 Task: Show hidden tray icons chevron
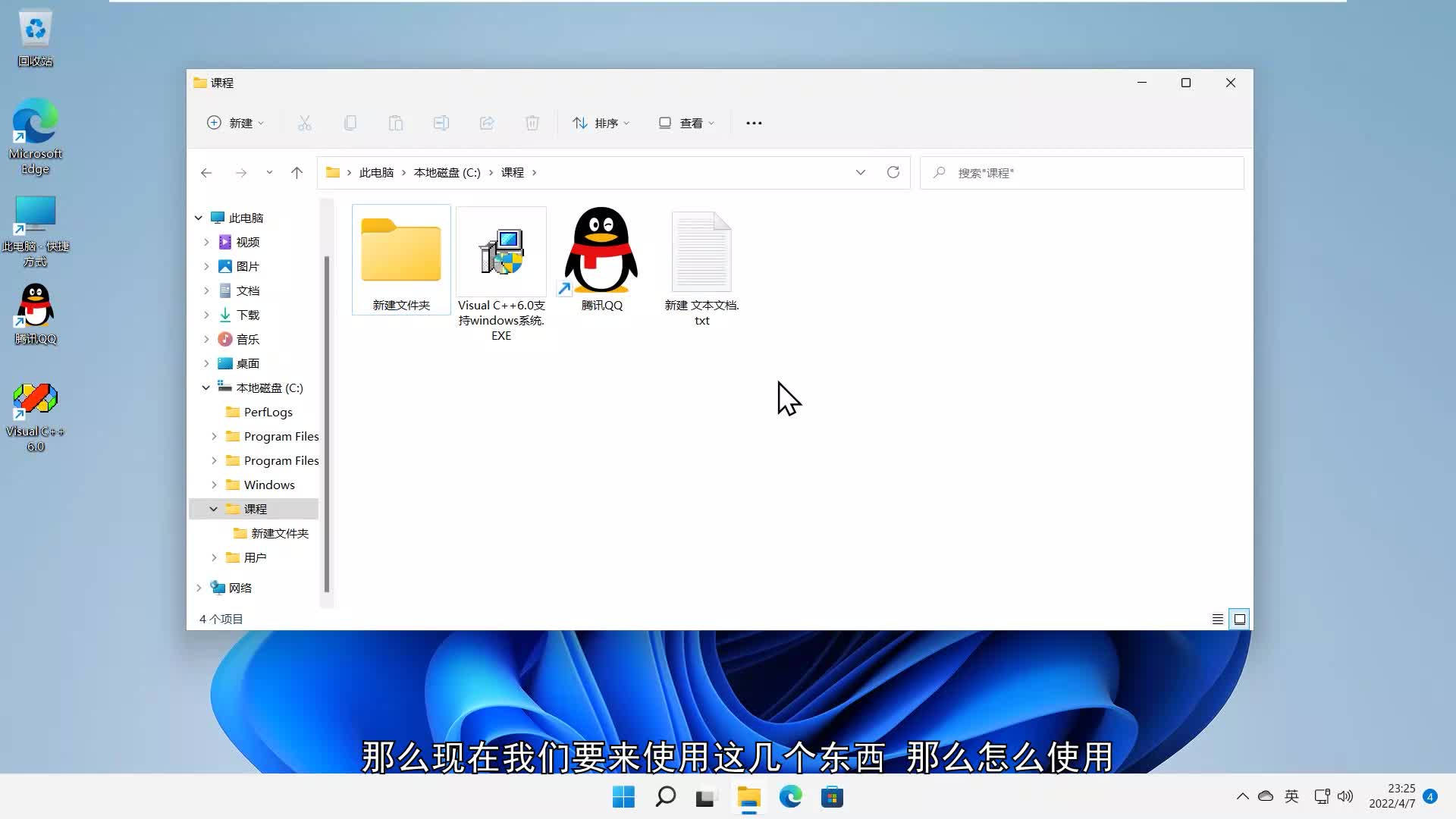pos(1242,796)
